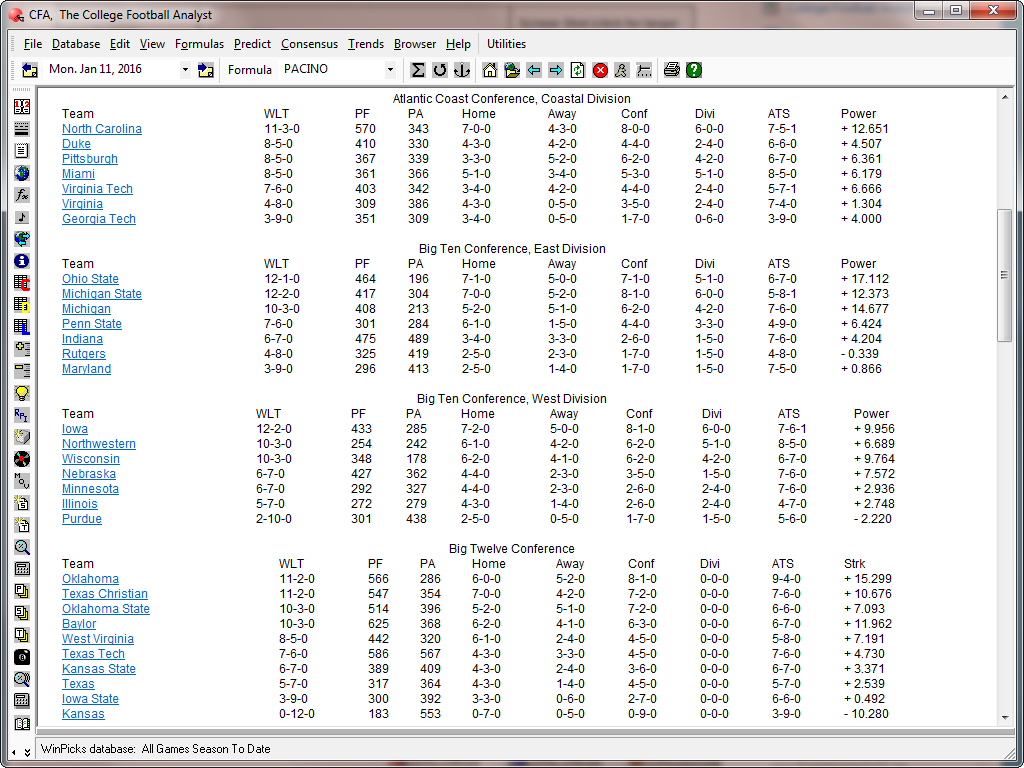Image resolution: width=1024 pixels, height=768 pixels.
Task: Click the red 1 2 scoreboard sidebar icon
Action: coord(22,106)
